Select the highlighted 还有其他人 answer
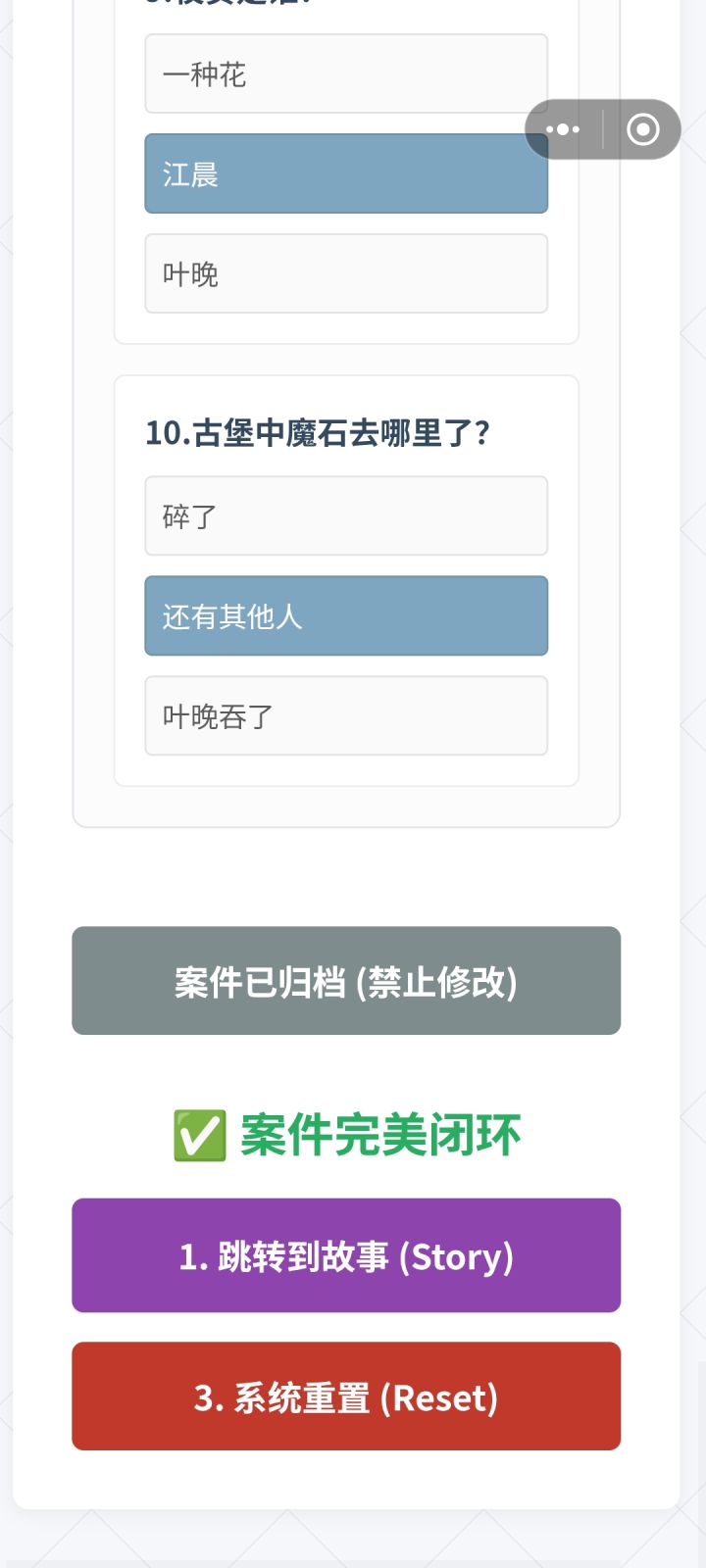This screenshot has height=1568, width=706. (346, 615)
